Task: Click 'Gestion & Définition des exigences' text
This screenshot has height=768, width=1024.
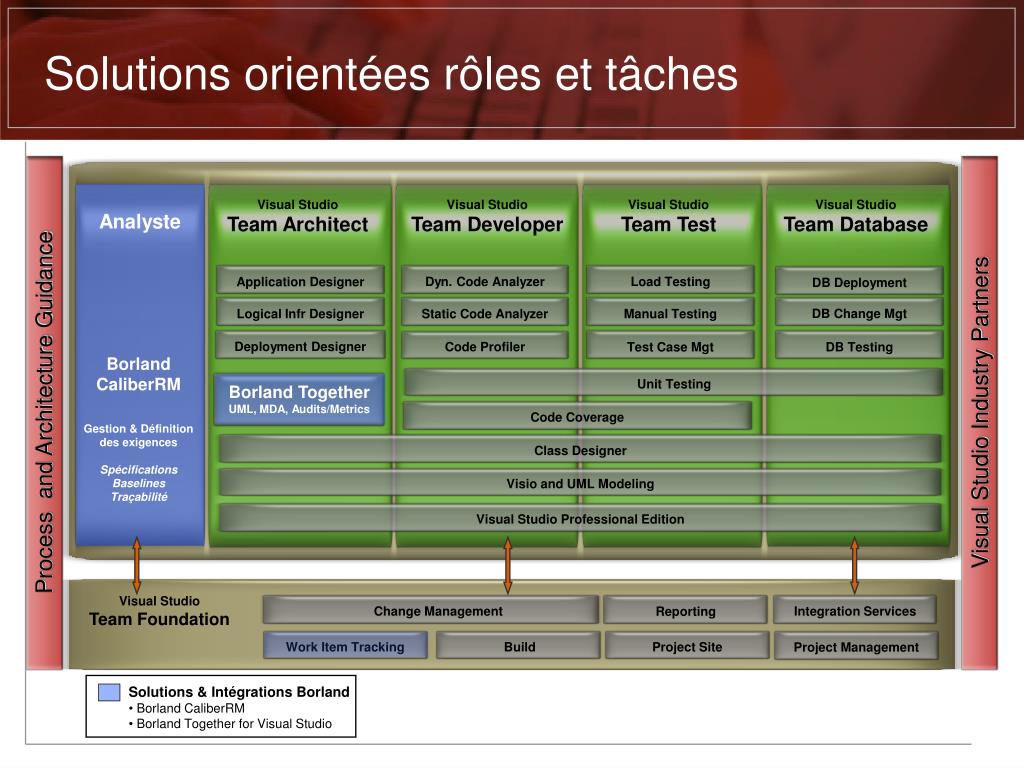Action: click(x=138, y=435)
